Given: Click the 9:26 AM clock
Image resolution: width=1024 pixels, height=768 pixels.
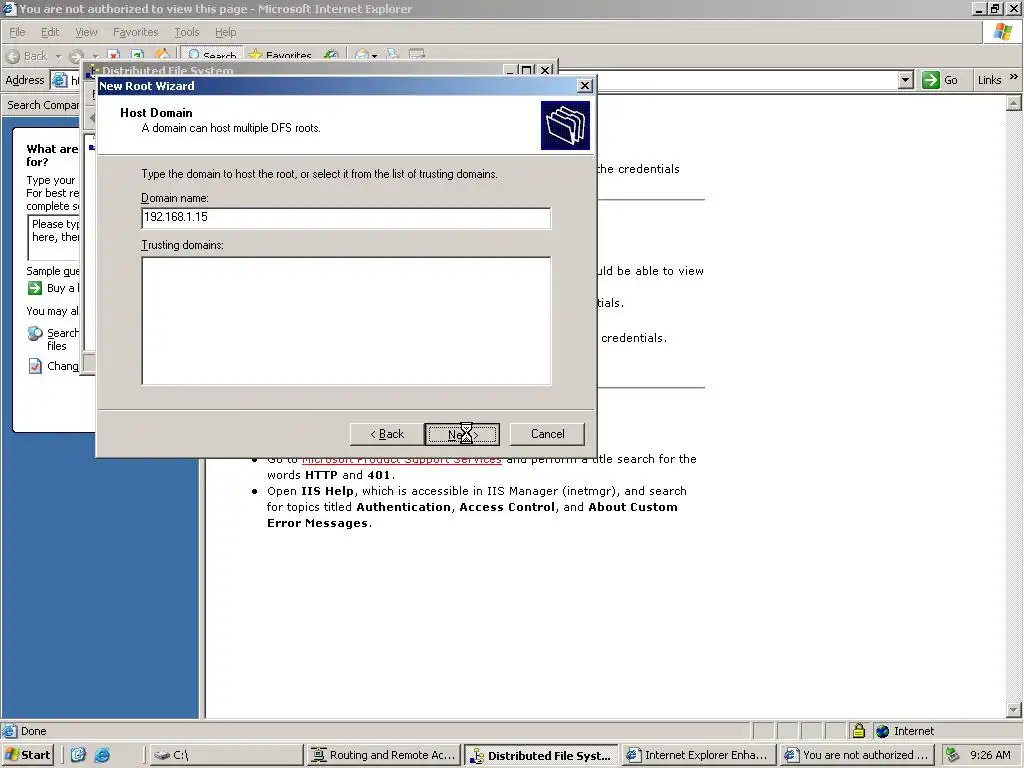Looking at the screenshot, I should tap(990, 755).
